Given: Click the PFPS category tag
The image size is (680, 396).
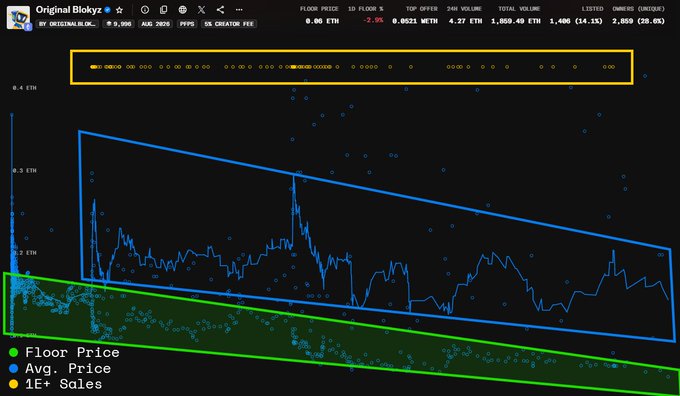Looking at the screenshot, I should 187,24.
